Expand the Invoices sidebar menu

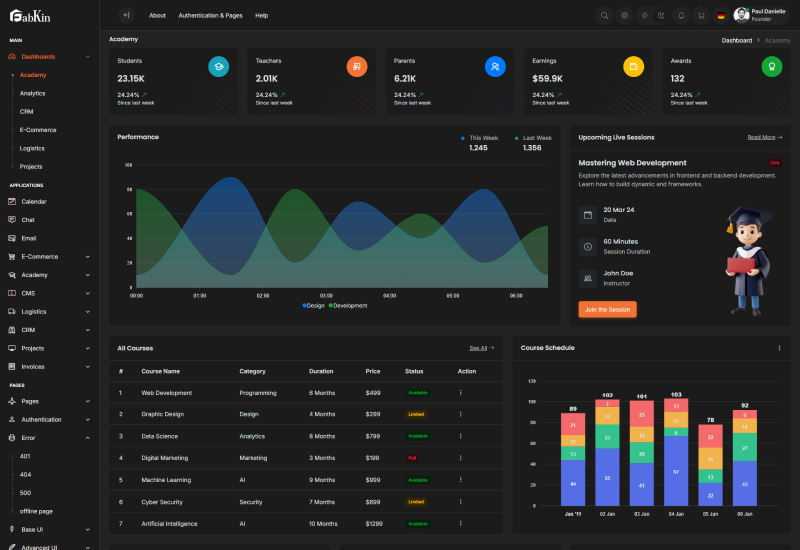tap(87, 367)
